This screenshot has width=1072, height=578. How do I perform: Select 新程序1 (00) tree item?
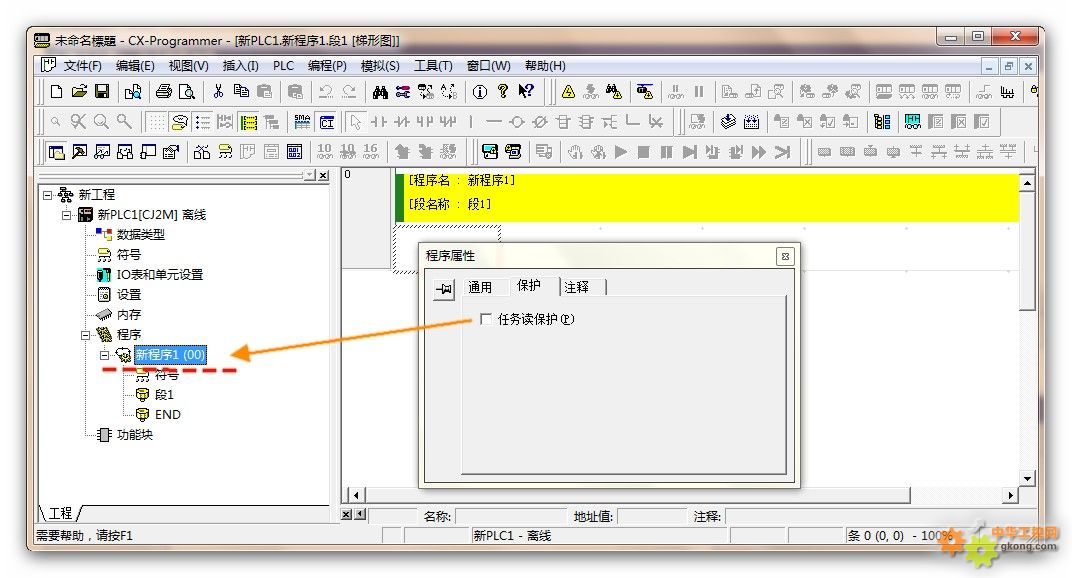coord(170,355)
